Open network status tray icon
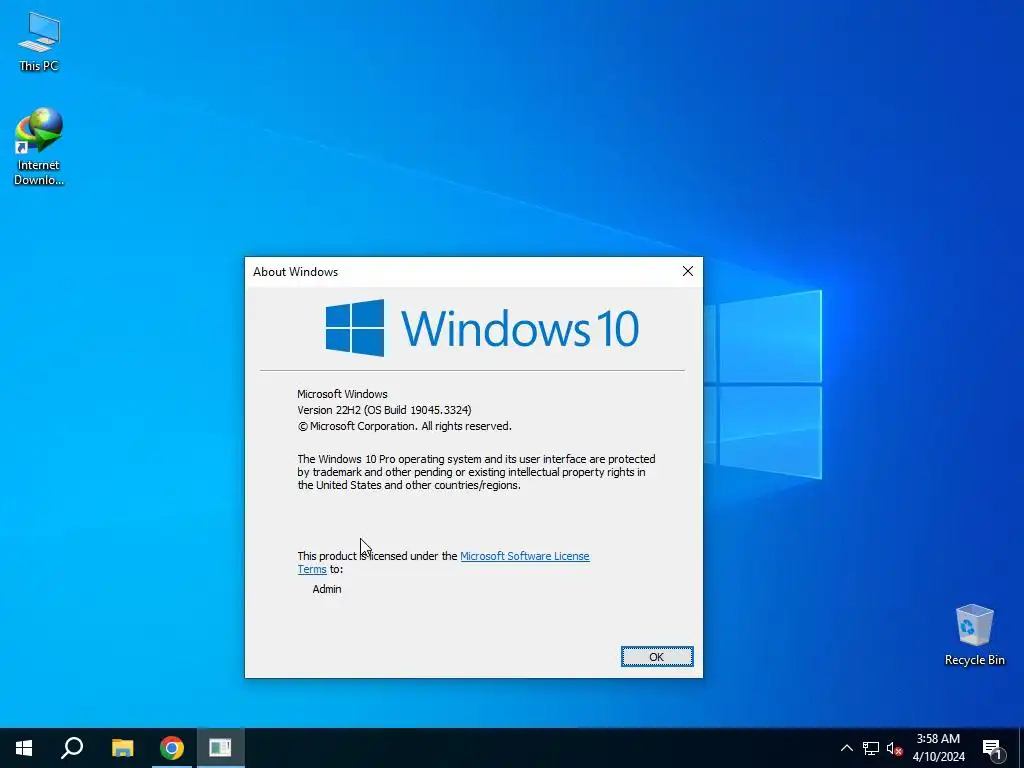 [x=871, y=748]
